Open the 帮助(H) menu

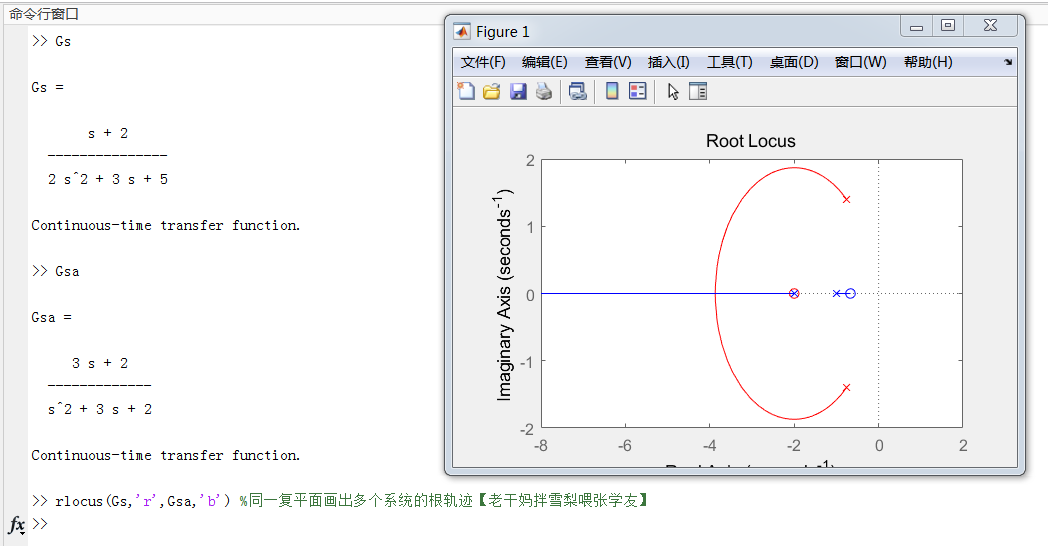(928, 62)
